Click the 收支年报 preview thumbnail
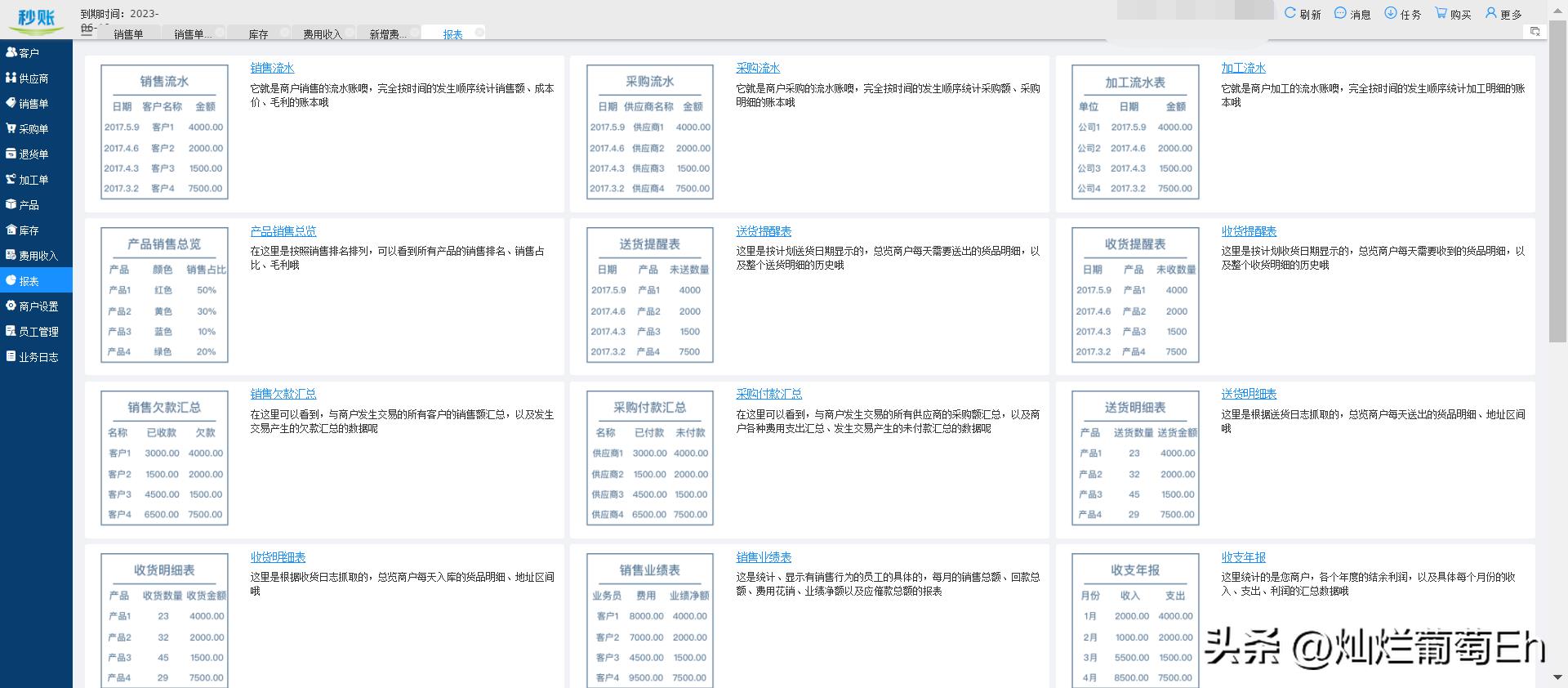1568x688 pixels. tap(1135, 621)
